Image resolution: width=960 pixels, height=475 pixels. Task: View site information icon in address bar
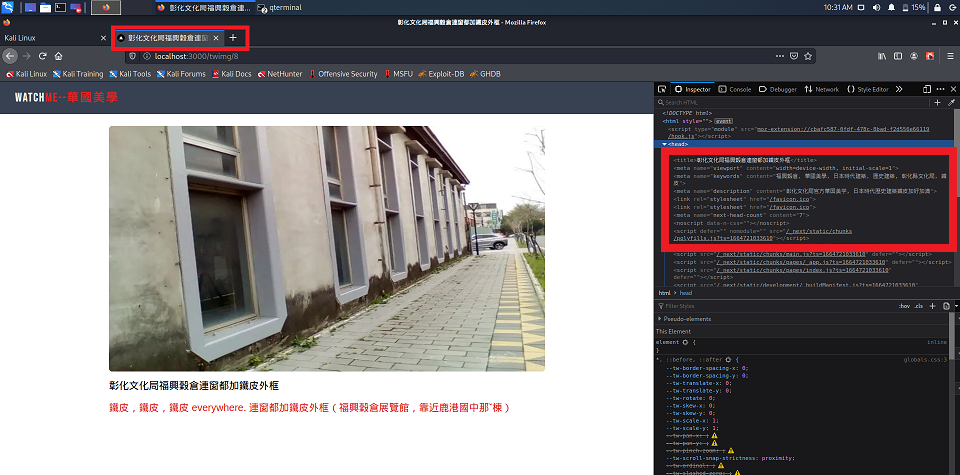(x=146, y=56)
